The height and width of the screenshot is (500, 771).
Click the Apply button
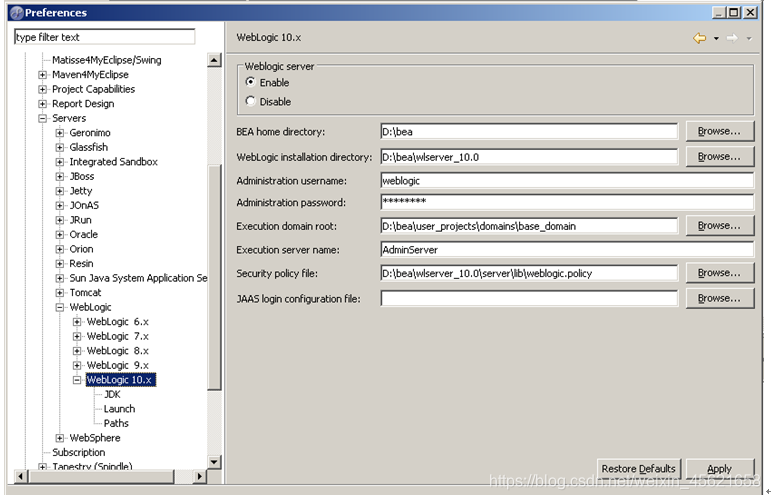[x=719, y=469]
